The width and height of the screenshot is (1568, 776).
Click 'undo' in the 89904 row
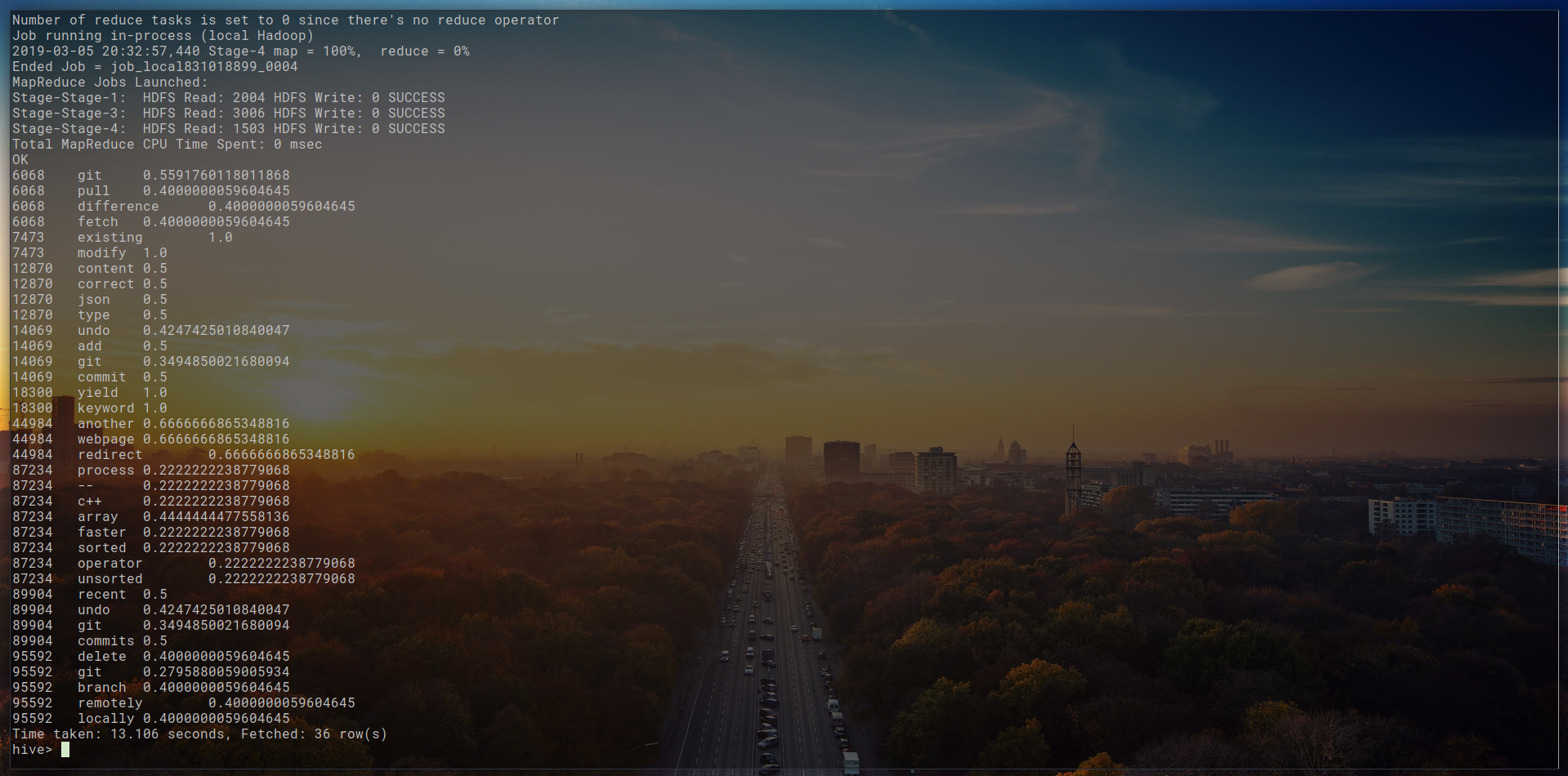[x=94, y=609]
